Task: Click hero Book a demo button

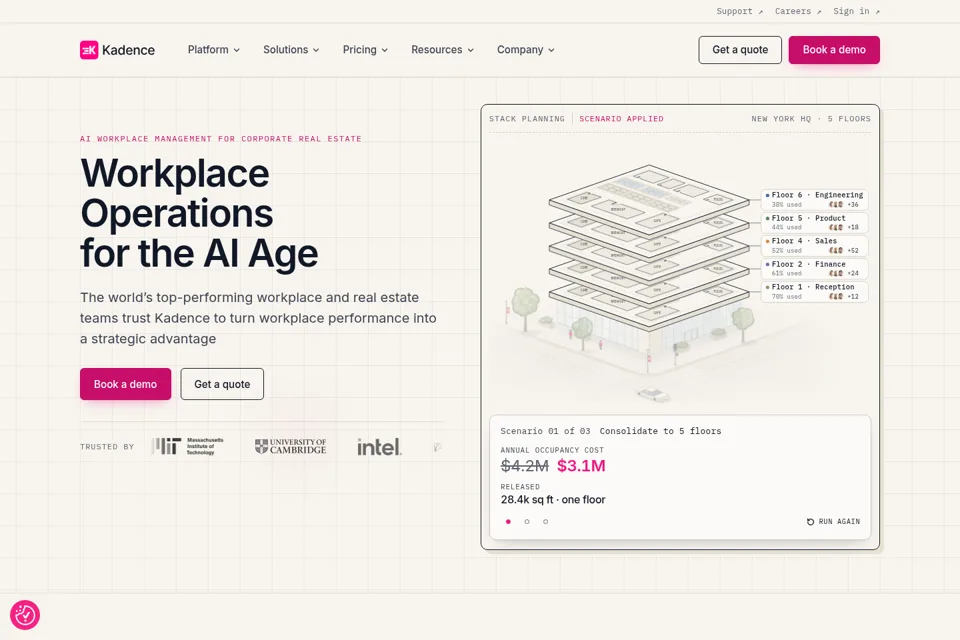Action: 126,384
